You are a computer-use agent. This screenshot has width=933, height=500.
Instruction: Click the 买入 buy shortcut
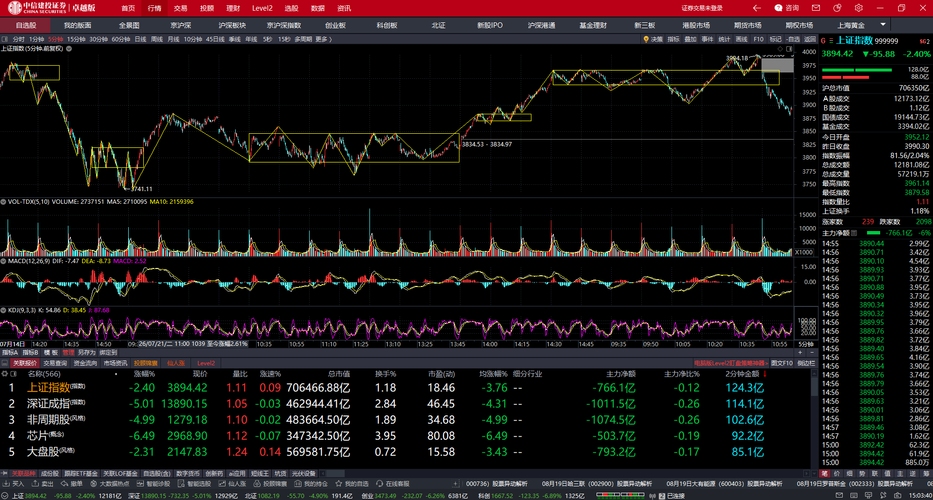14,484
